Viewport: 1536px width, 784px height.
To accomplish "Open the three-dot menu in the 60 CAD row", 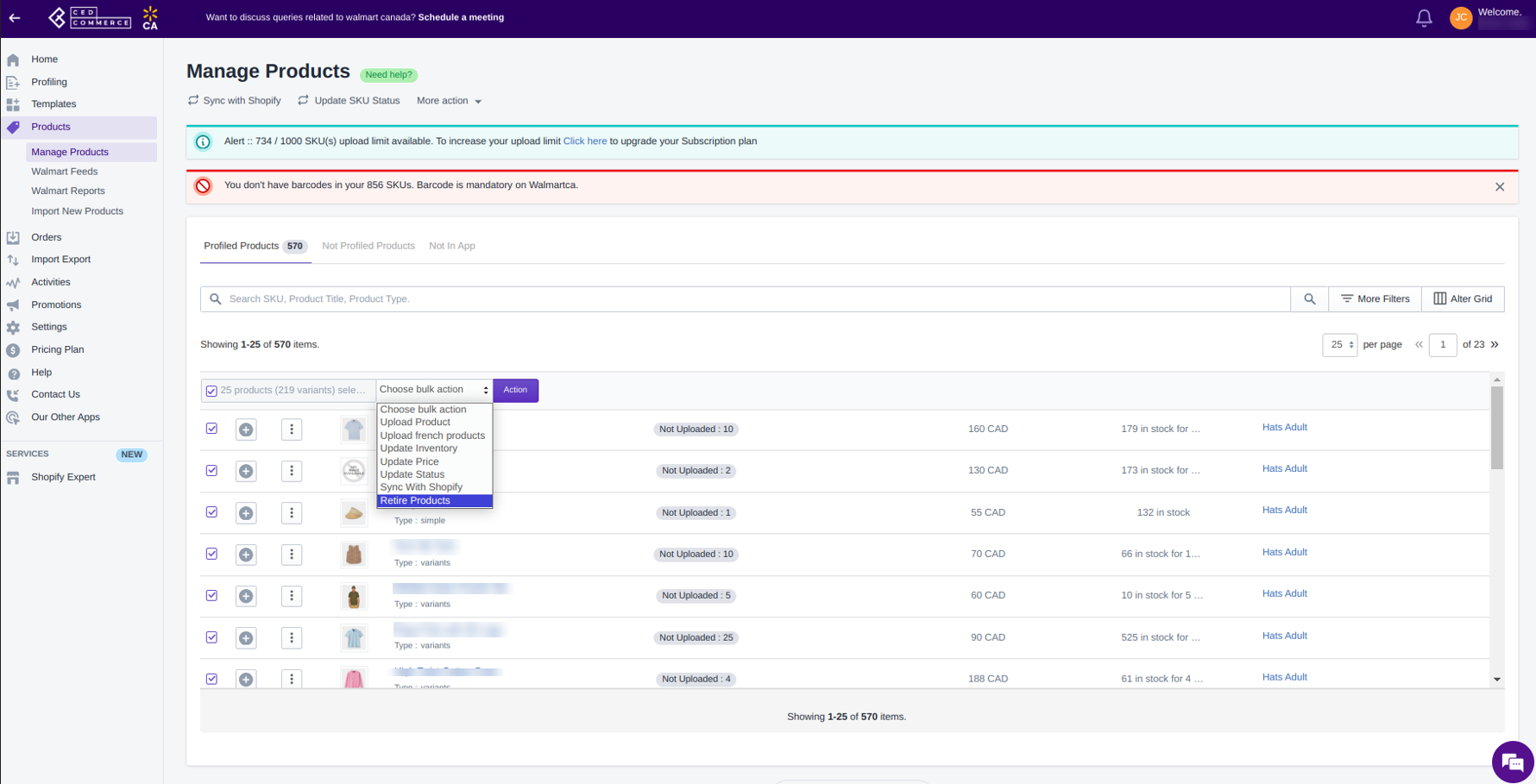I will [x=292, y=596].
